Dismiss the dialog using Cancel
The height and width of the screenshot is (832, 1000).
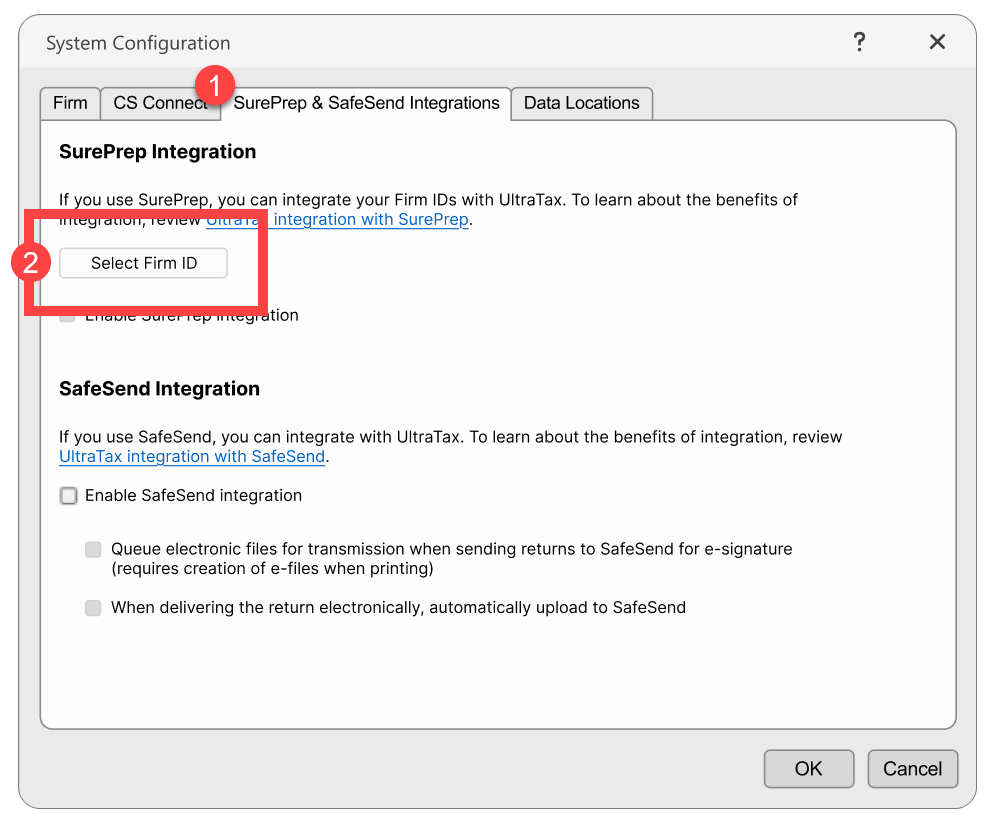tap(912, 769)
